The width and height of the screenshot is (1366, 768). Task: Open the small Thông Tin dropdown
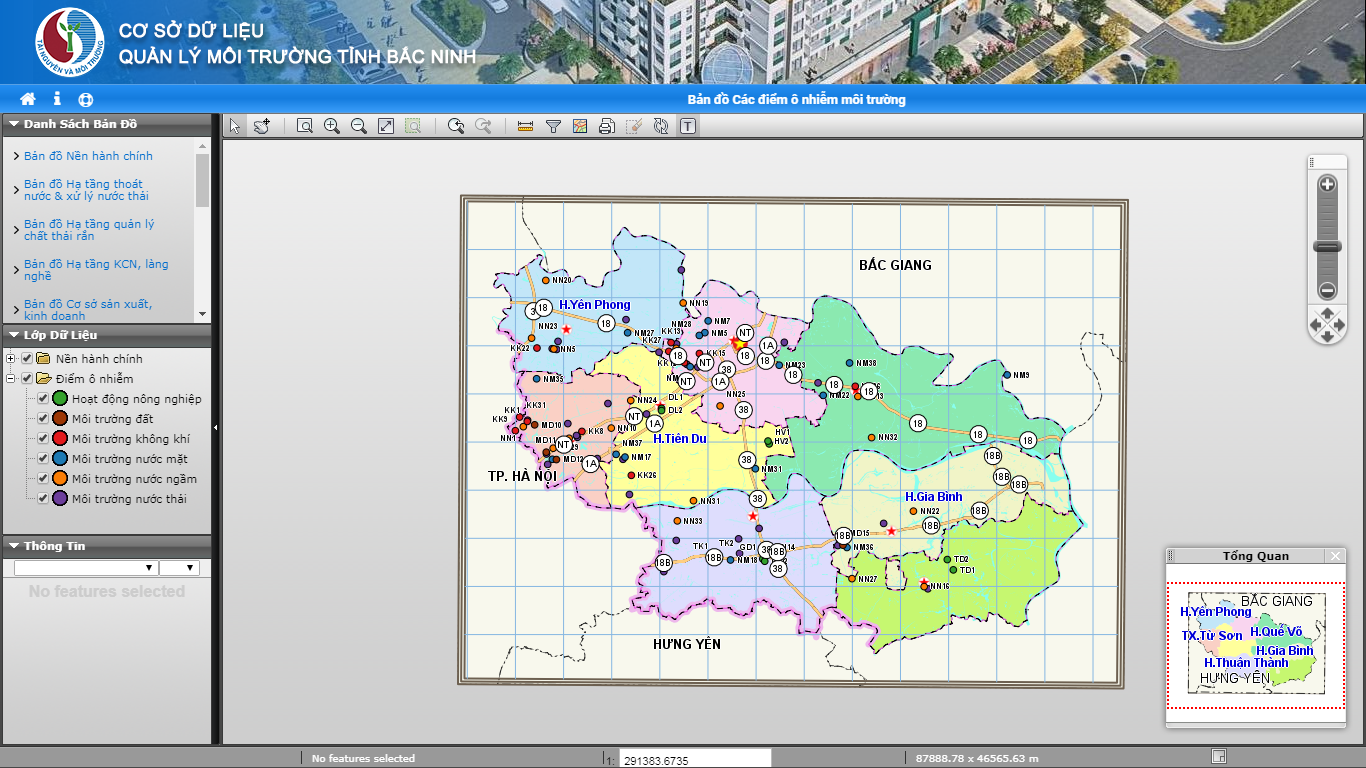click(179, 567)
